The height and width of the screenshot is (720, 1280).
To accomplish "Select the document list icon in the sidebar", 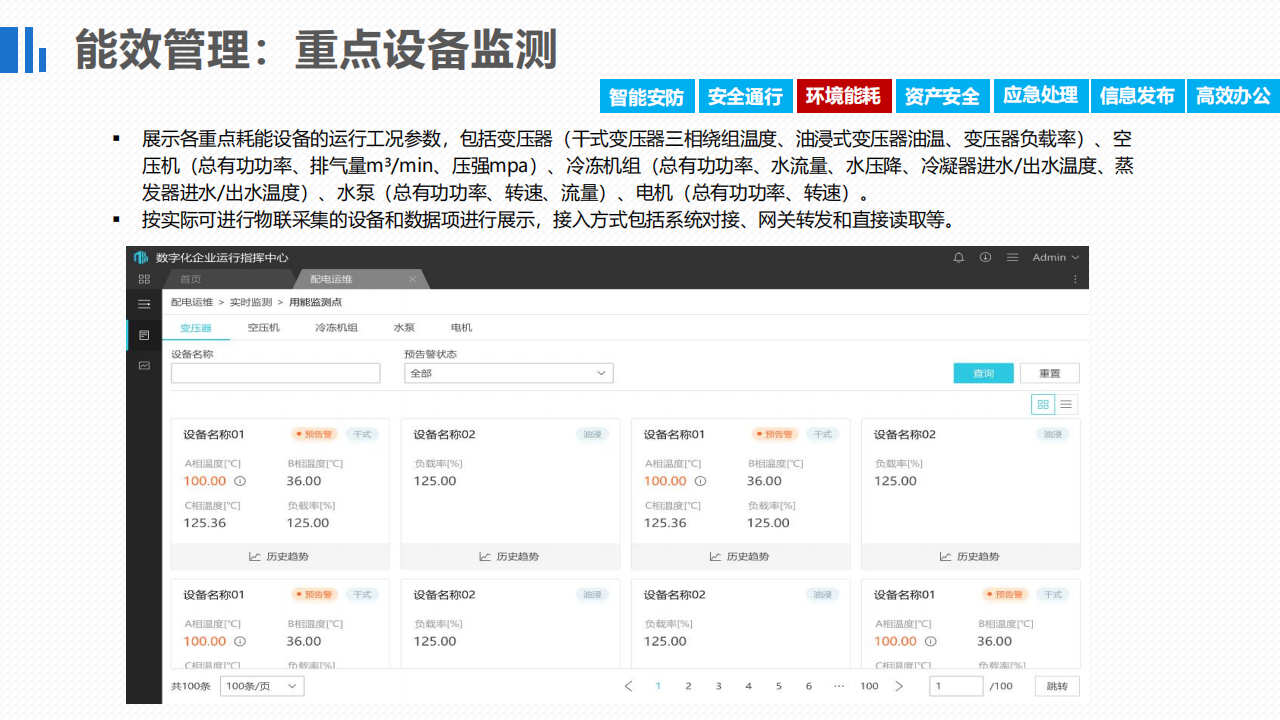I will (x=144, y=335).
